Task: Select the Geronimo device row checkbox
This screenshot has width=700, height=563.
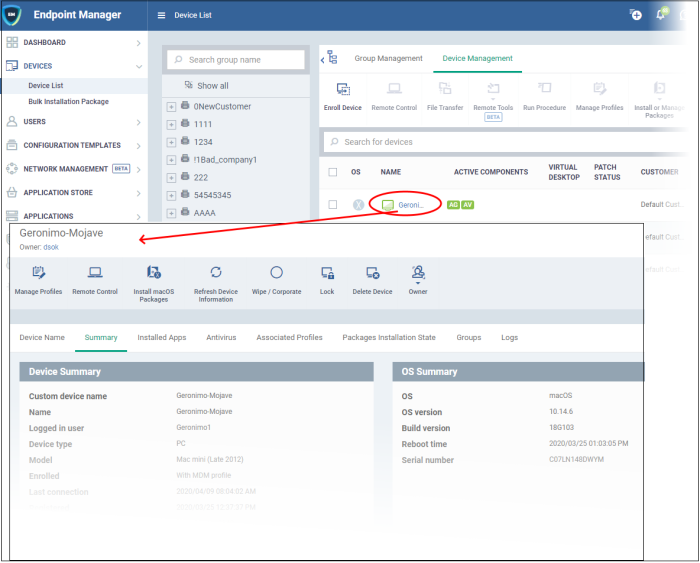Action: (x=333, y=205)
